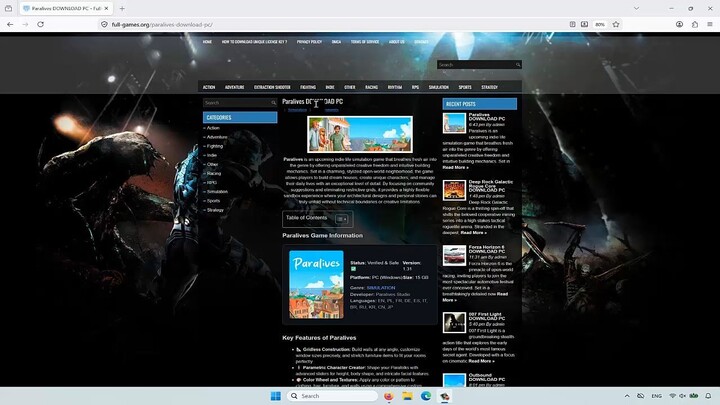The height and width of the screenshot is (405, 720).
Task: Click the Simulation breadcrumb under the title
Action: 297,110
